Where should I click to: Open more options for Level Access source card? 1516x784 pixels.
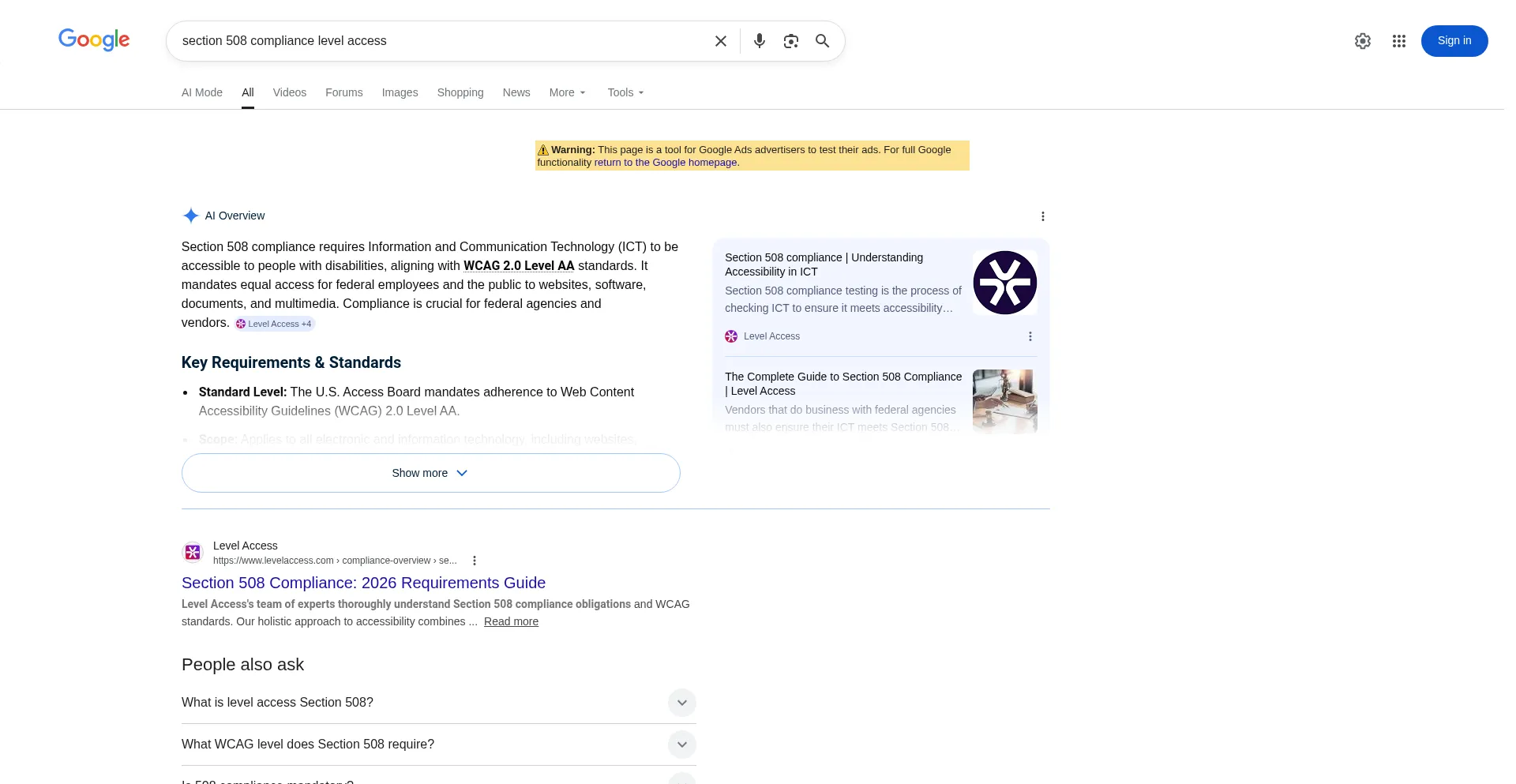click(x=1030, y=336)
